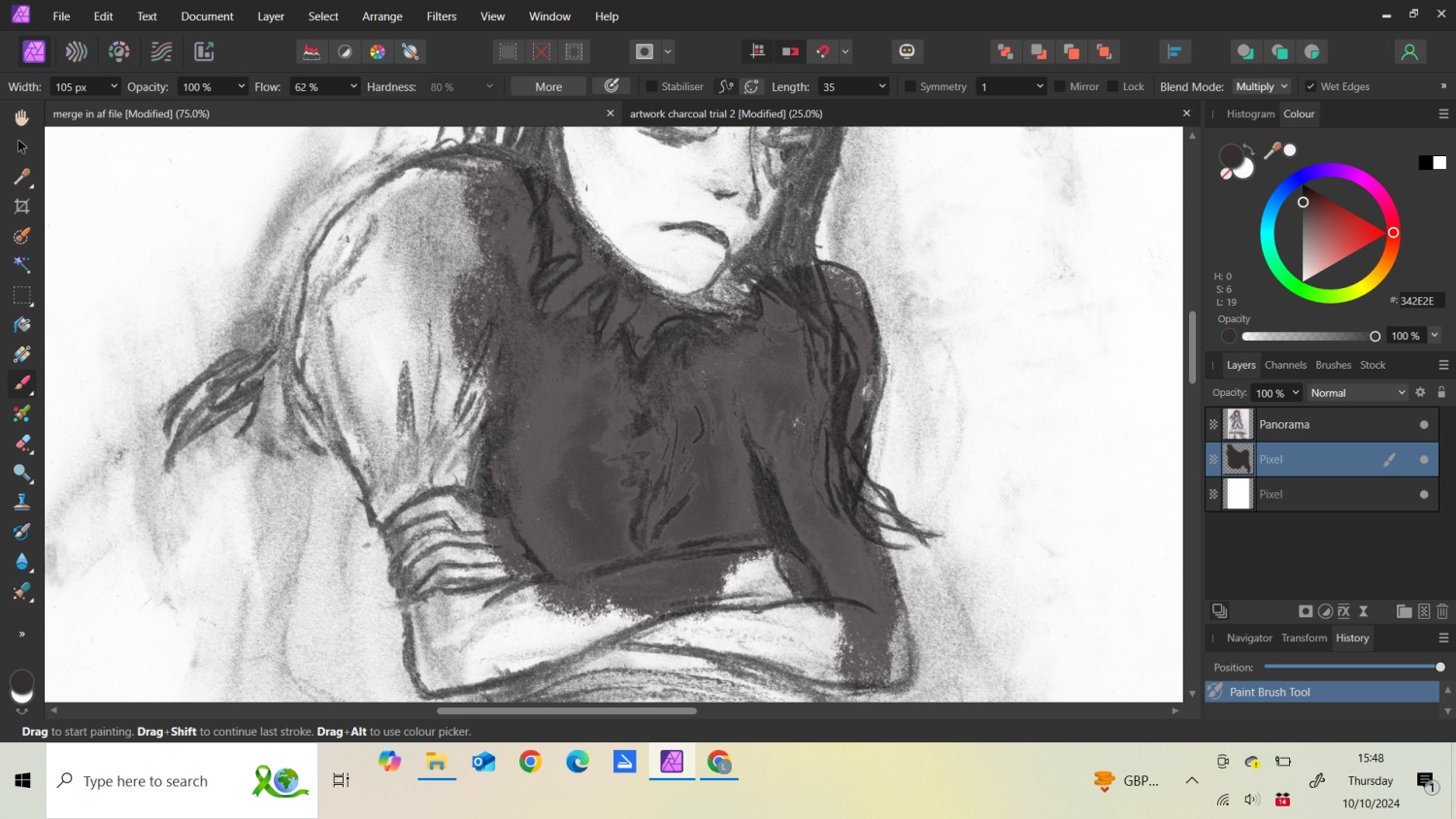This screenshot has height=819, width=1456.
Task: Select the Move tool arrow
Action: [21, 147]
